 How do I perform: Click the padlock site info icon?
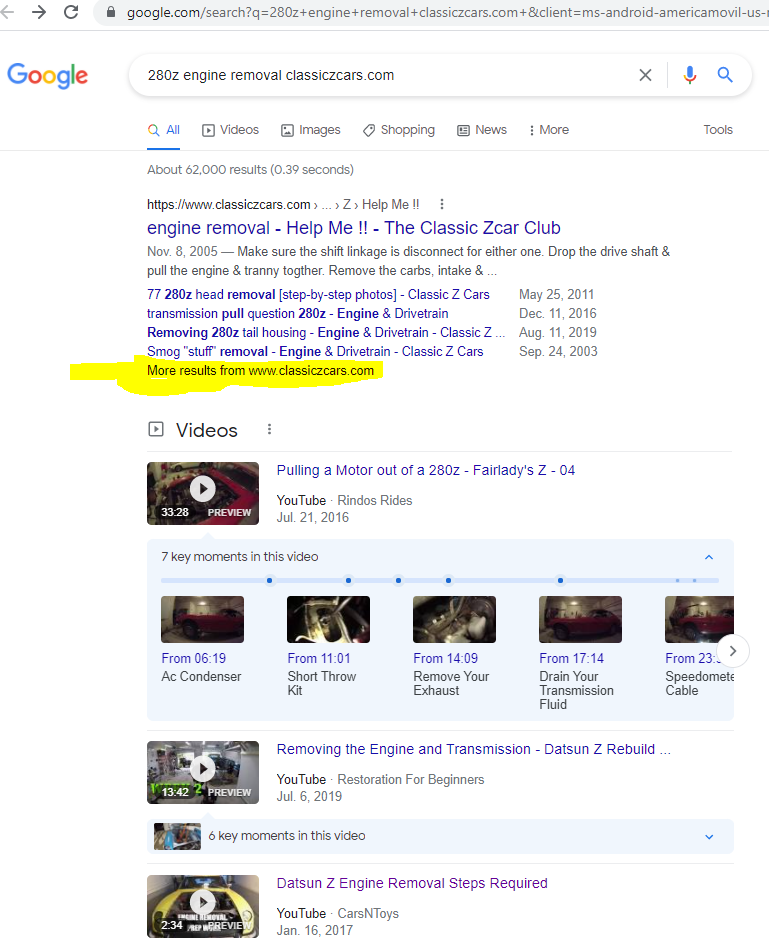tap(111, 11)
